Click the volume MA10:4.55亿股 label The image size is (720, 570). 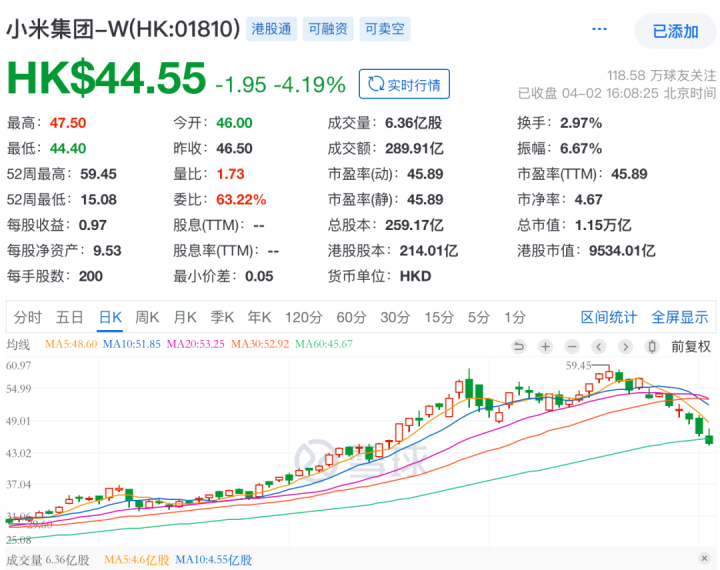tap(214, 560)
